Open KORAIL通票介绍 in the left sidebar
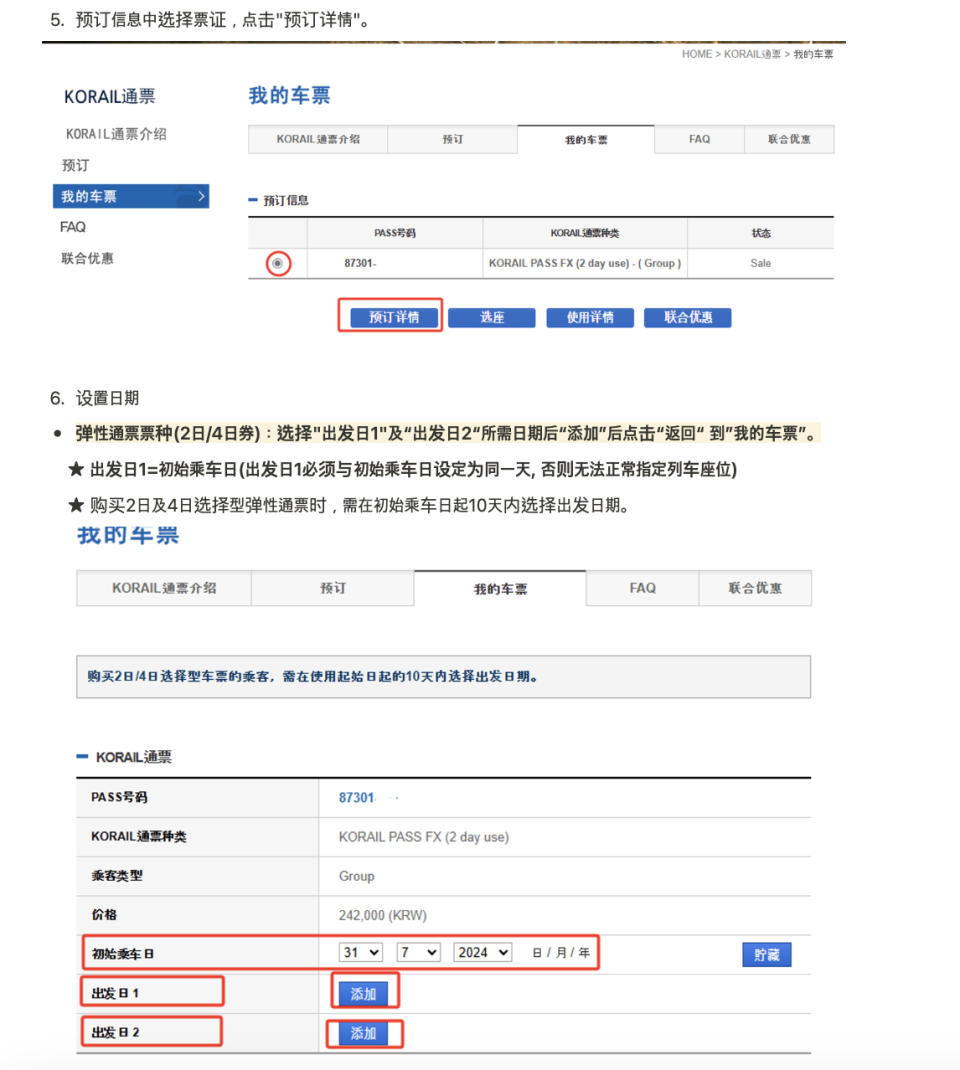This screenshot has height=1070, width=960. point(116,134)
